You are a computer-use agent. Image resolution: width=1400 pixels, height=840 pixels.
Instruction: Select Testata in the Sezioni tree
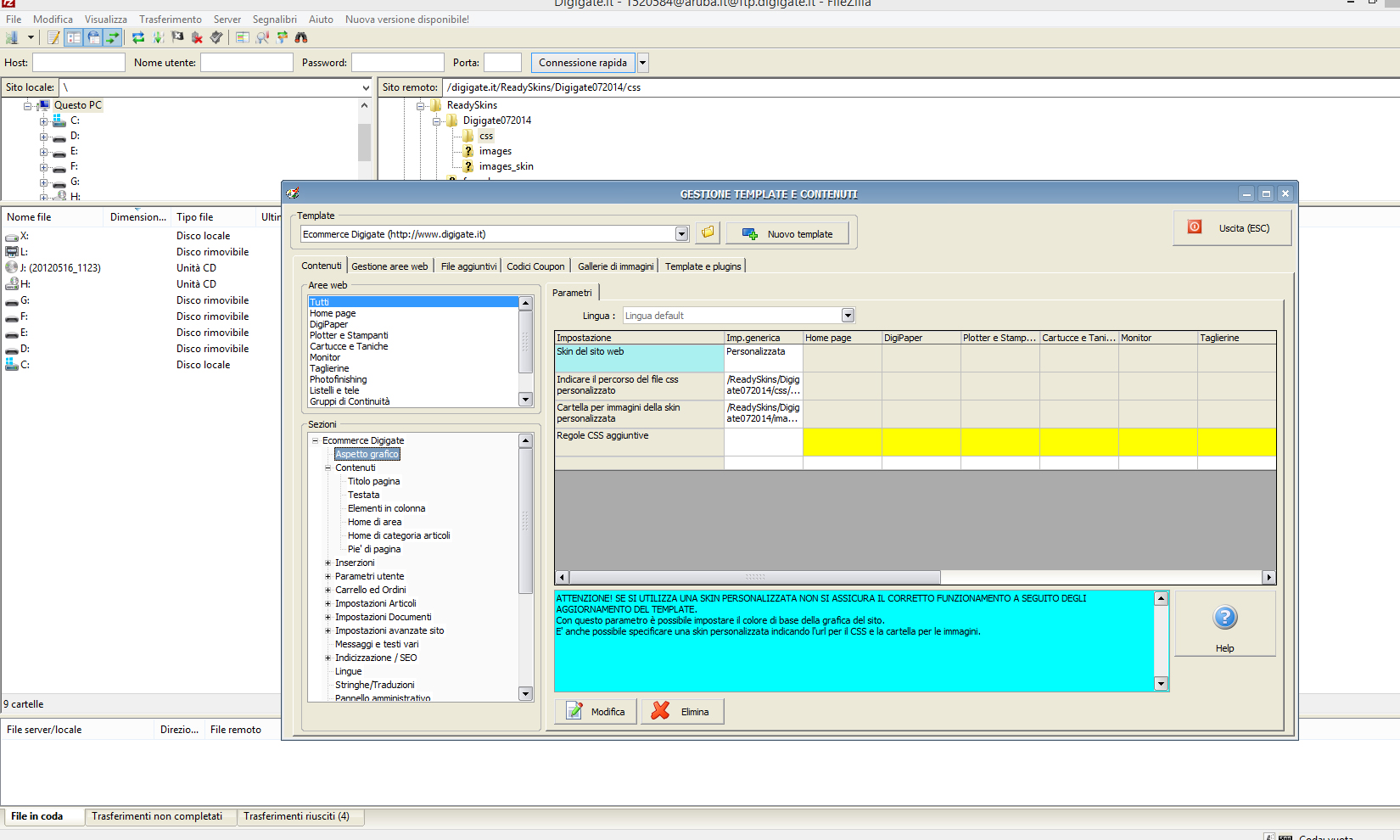click(364, 495)
